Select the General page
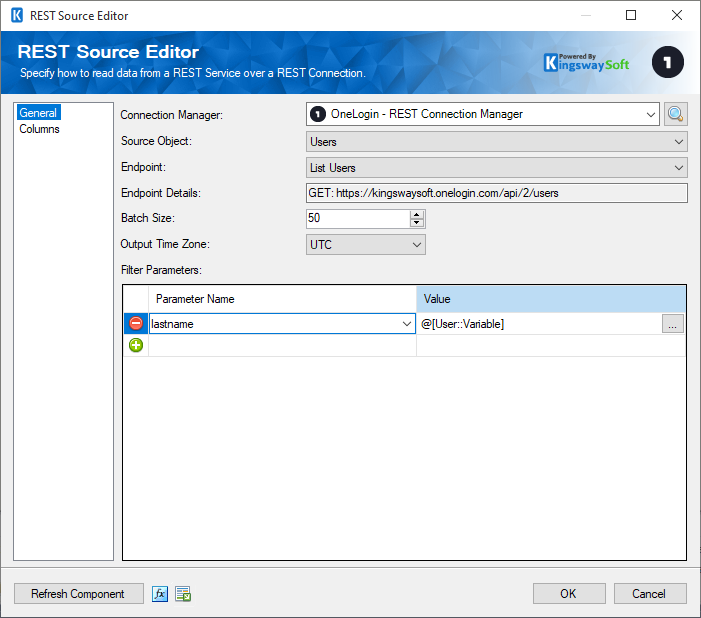This screenshot has width=701, height=618. 38,113
